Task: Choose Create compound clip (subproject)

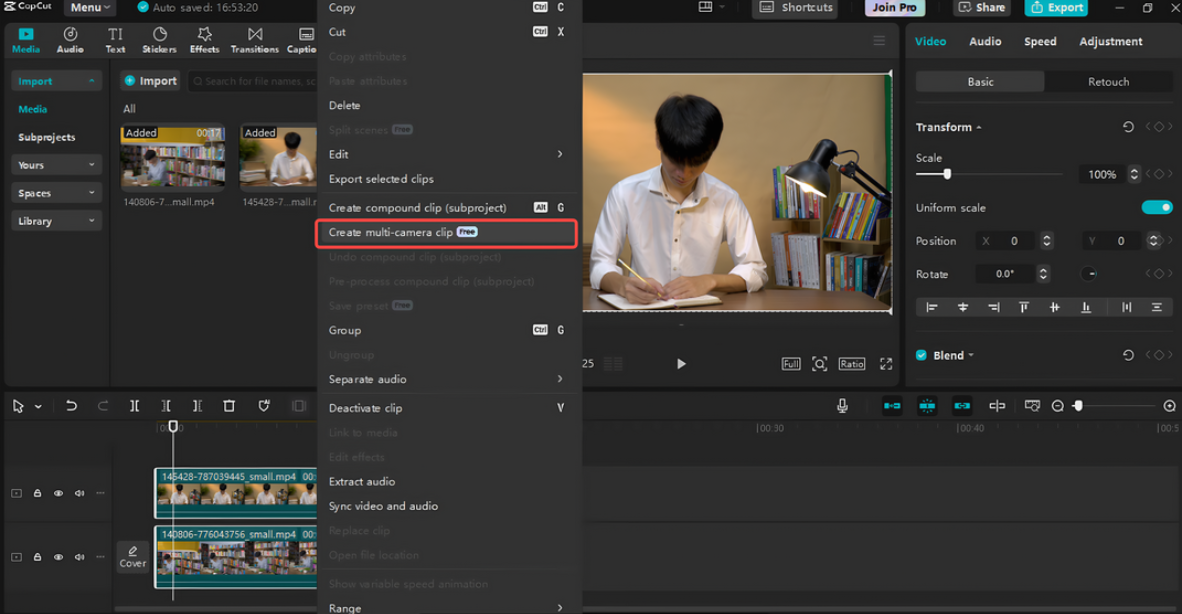Action: click(448, 207)
